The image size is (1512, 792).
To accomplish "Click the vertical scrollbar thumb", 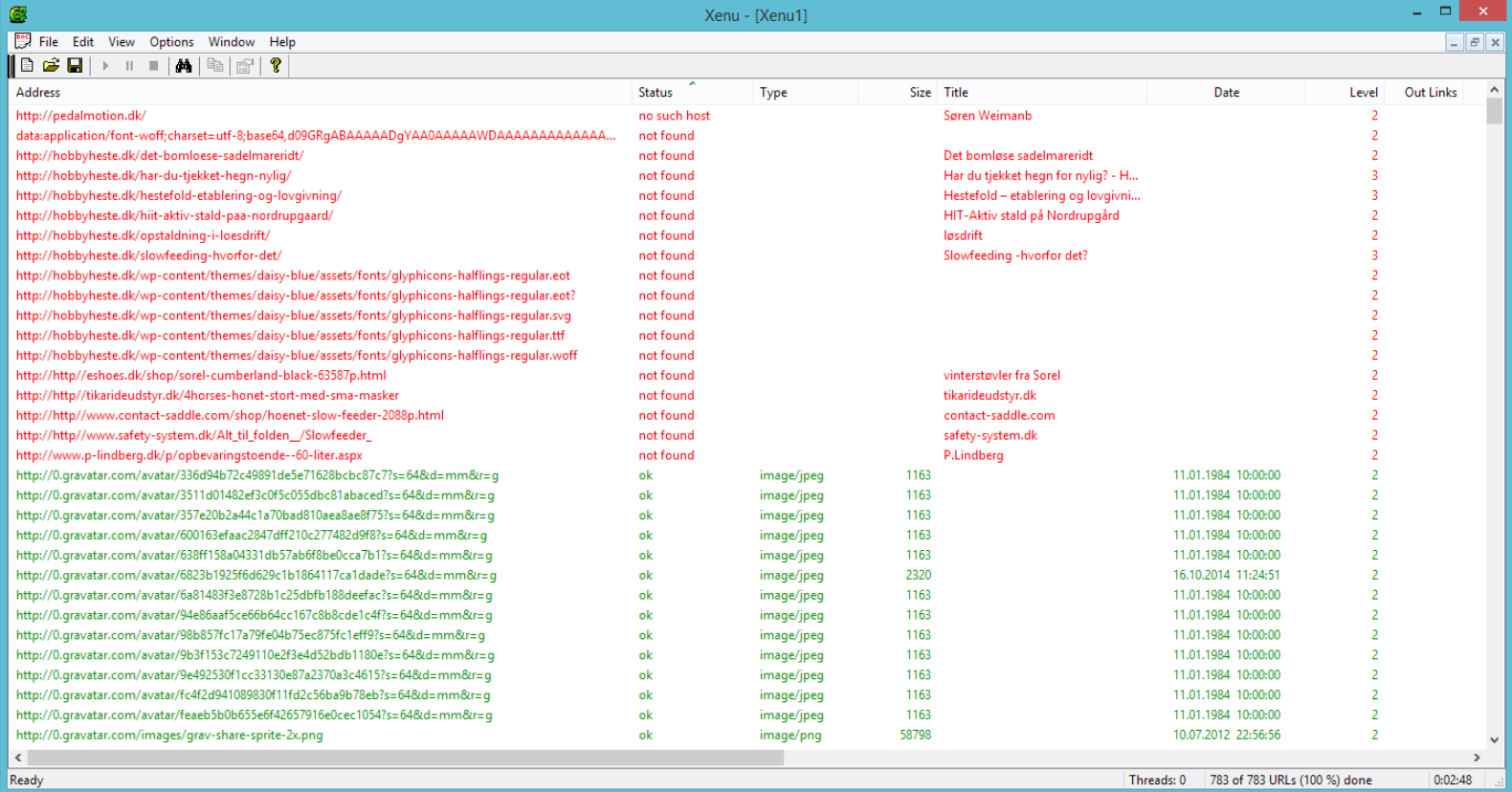I will 1494,111.
